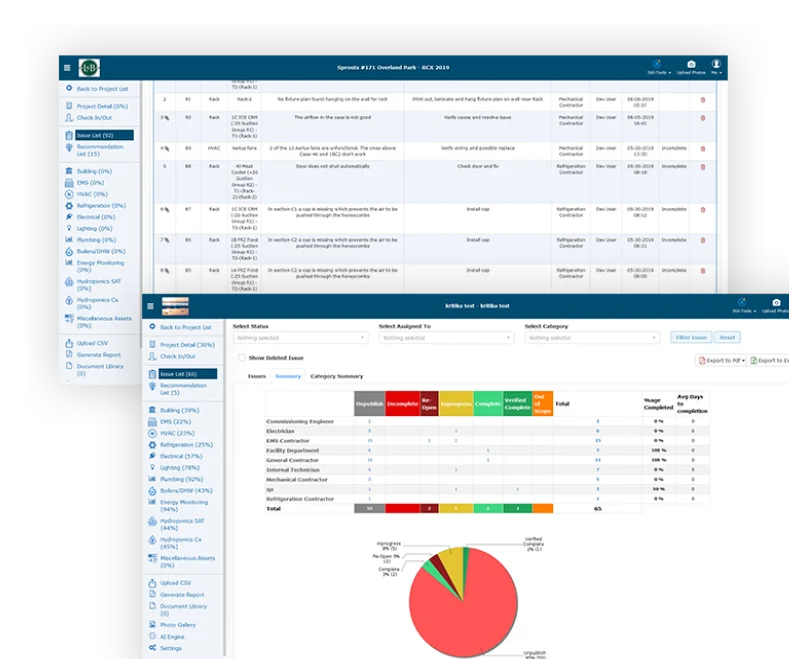This screenshot has height=659, width=789.
Task: Click EMS (22%) icon in kritika sidebar
Action: coord(152,422)
